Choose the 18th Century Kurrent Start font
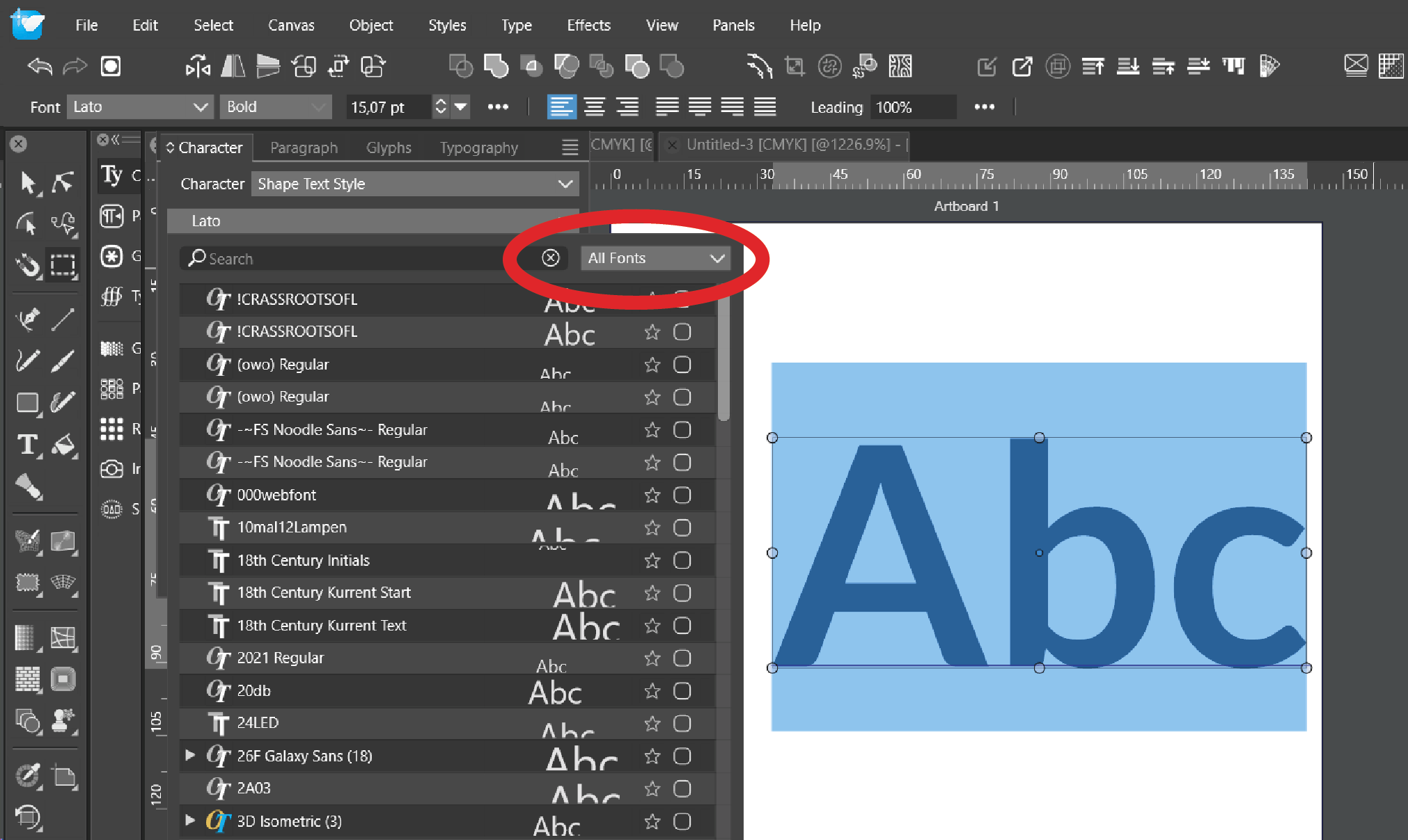 pyautogui.click(x=324, y=593)
